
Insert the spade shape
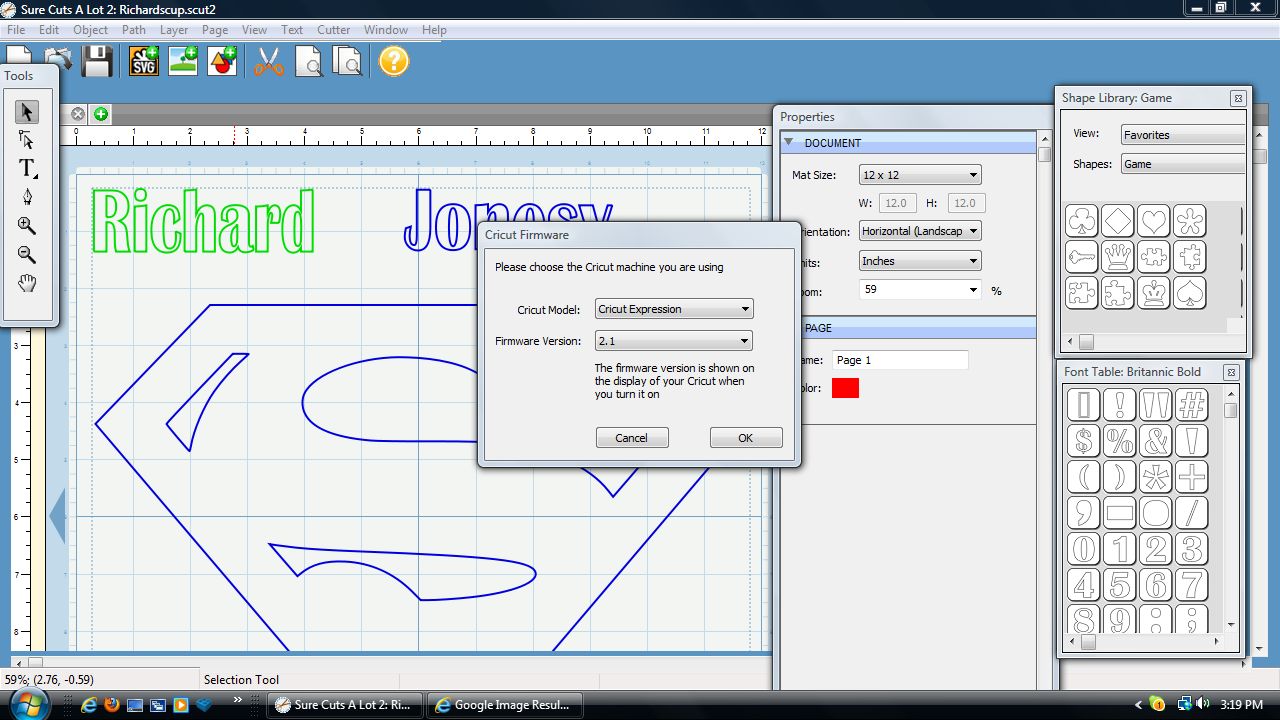click(1190, 293)
